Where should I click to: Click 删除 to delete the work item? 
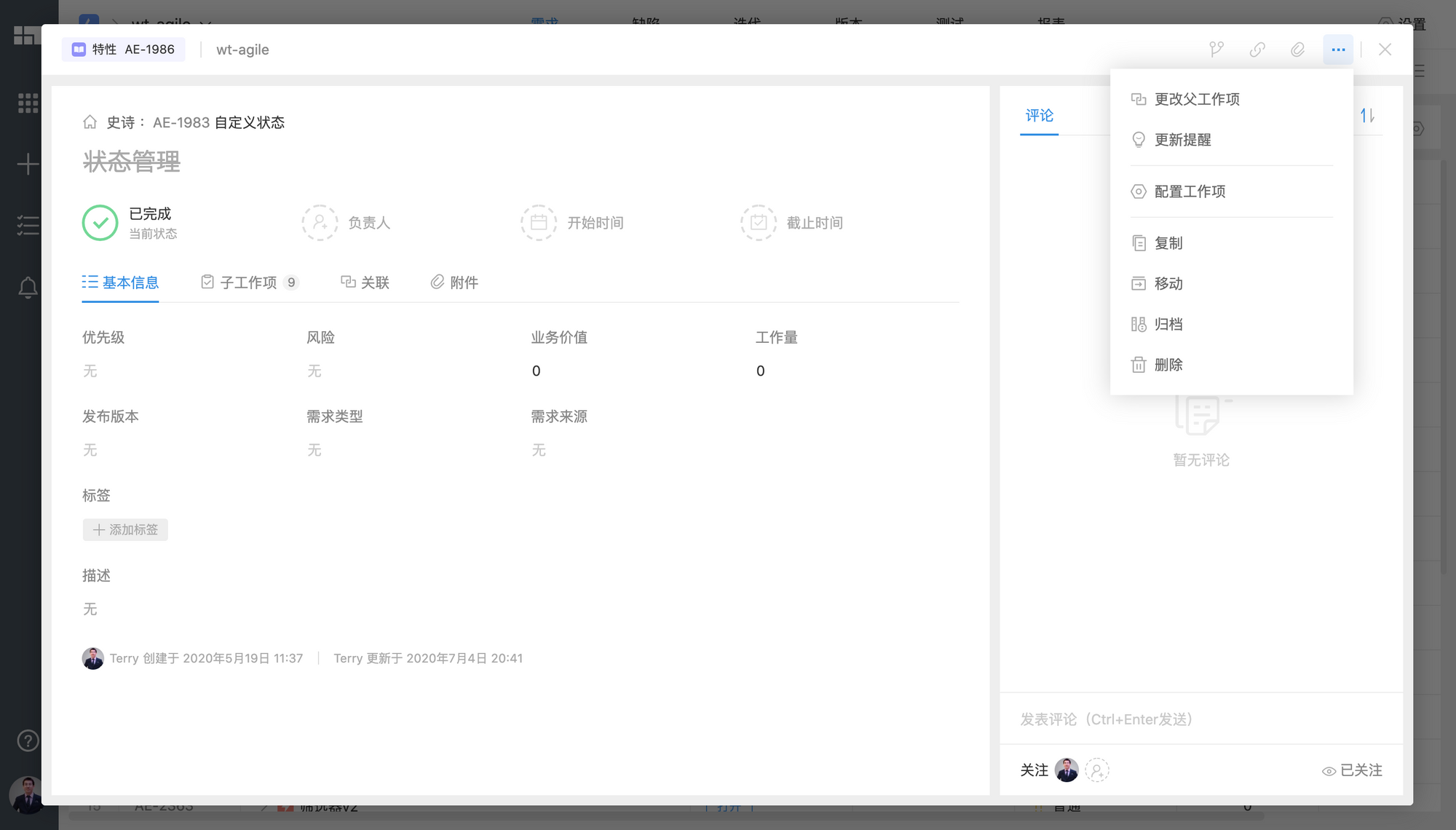(1232, 365)
